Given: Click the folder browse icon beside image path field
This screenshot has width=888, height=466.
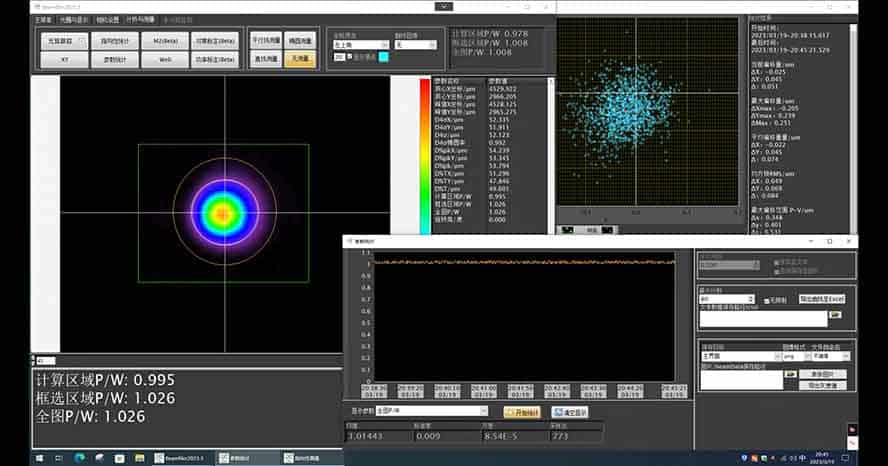Looking at the screenshot, I should point(789,374).
